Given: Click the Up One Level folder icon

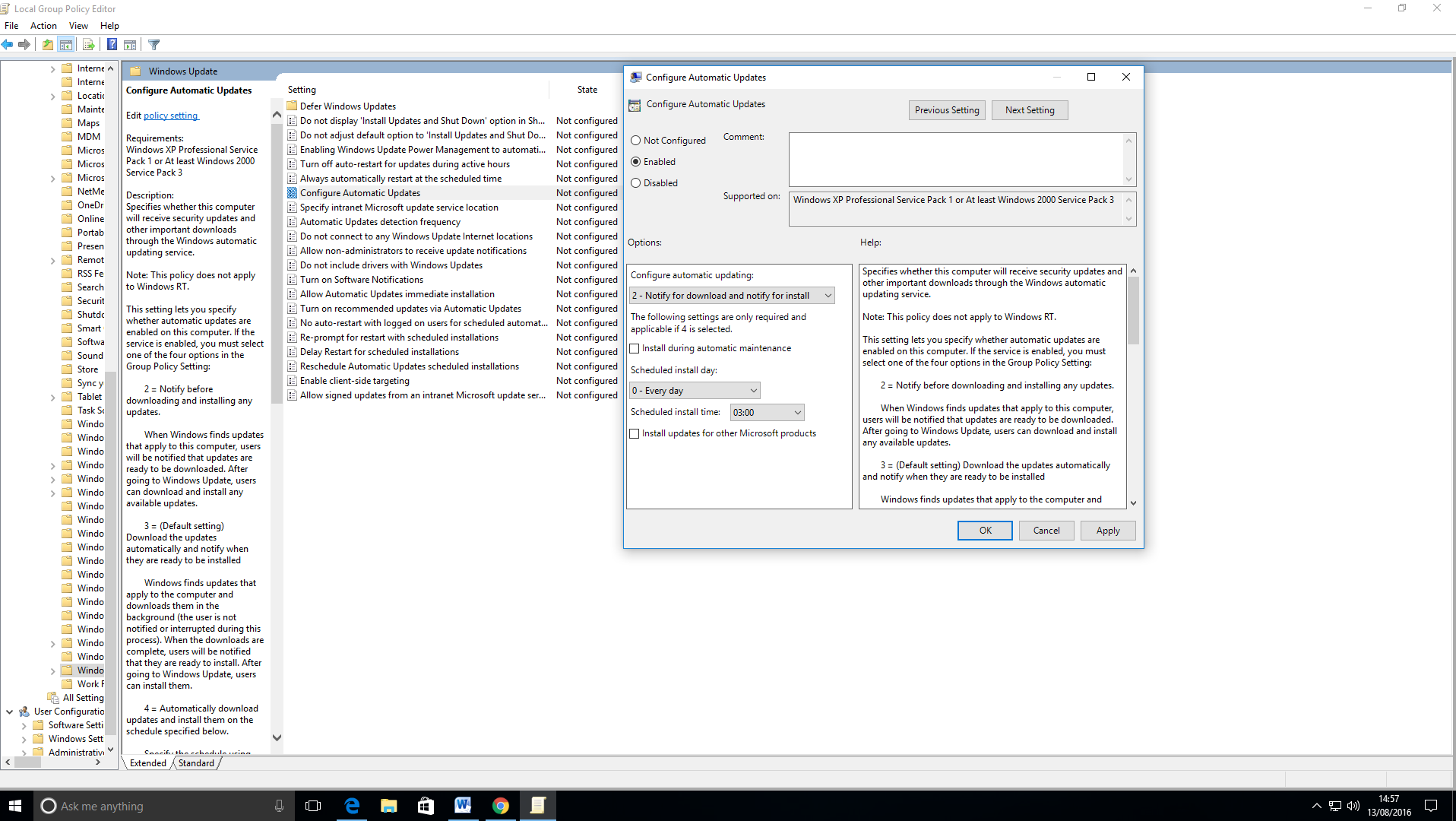Looking at the screenshot, I should (x=48, y=45).
